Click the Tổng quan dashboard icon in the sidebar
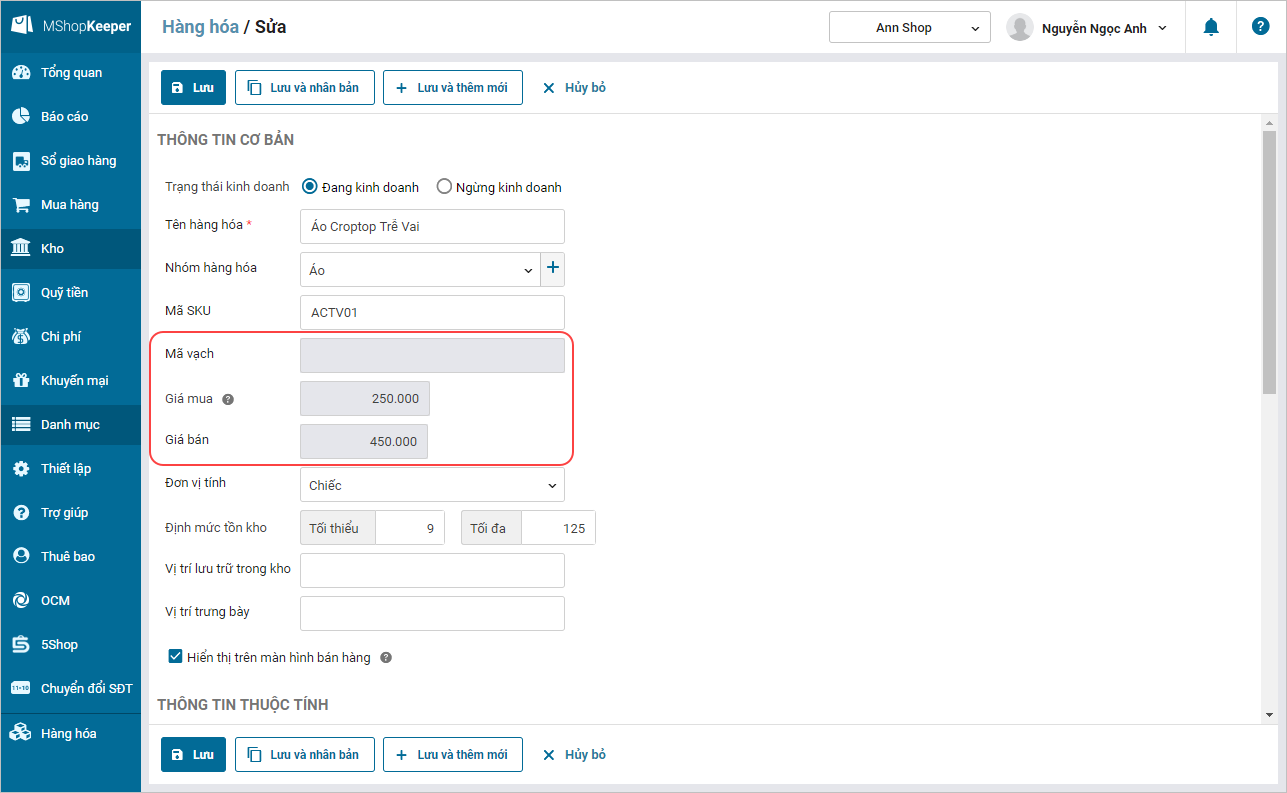 21,73
